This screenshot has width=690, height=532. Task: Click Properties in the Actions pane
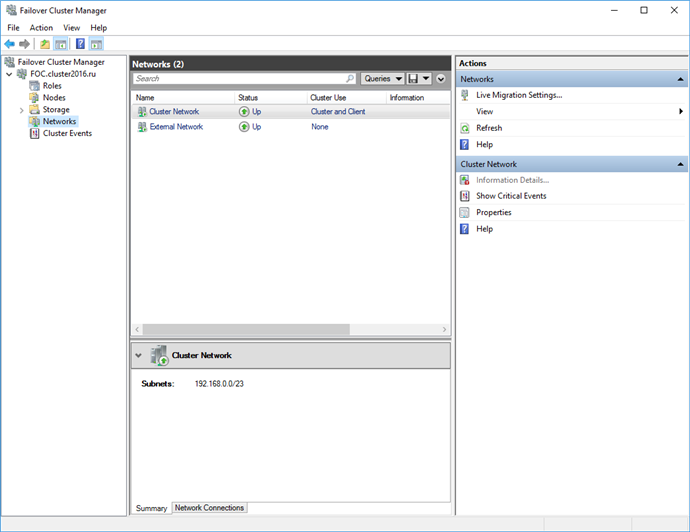(494, 213)
